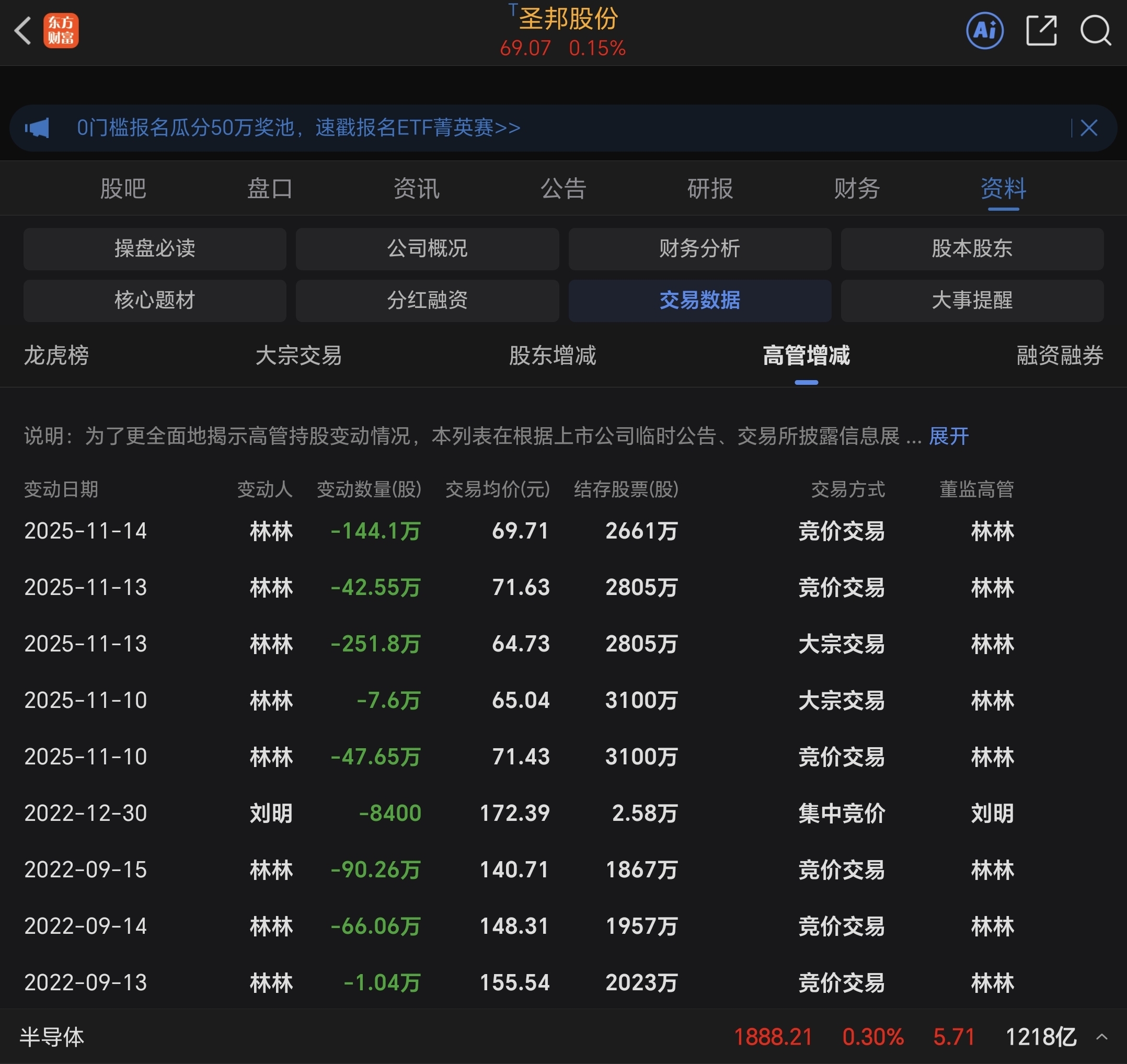Viewport: 1127px width, 1064px height.
Task: Tap the 圣邦股份 stock title
Action: point(567,19)
